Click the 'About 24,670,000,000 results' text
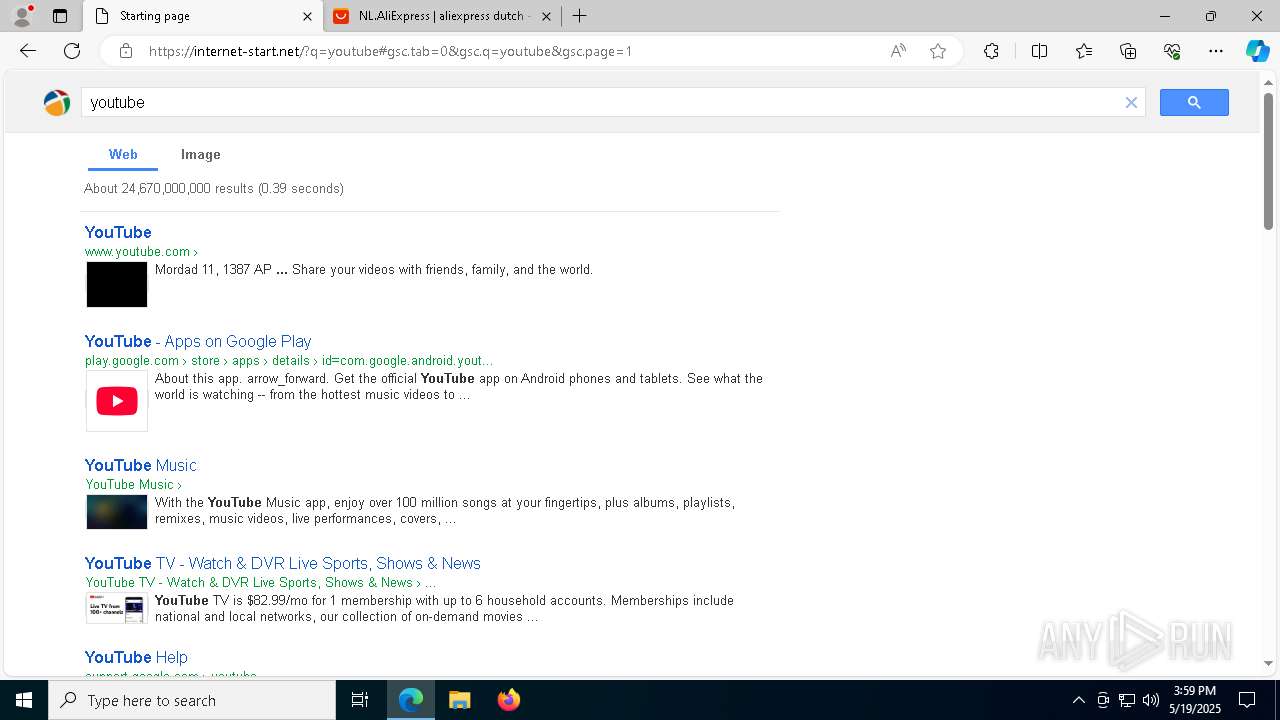Image resolution: width=1280 pixels, height=720 pixels. pyautogui.click(x=214, y=188)
